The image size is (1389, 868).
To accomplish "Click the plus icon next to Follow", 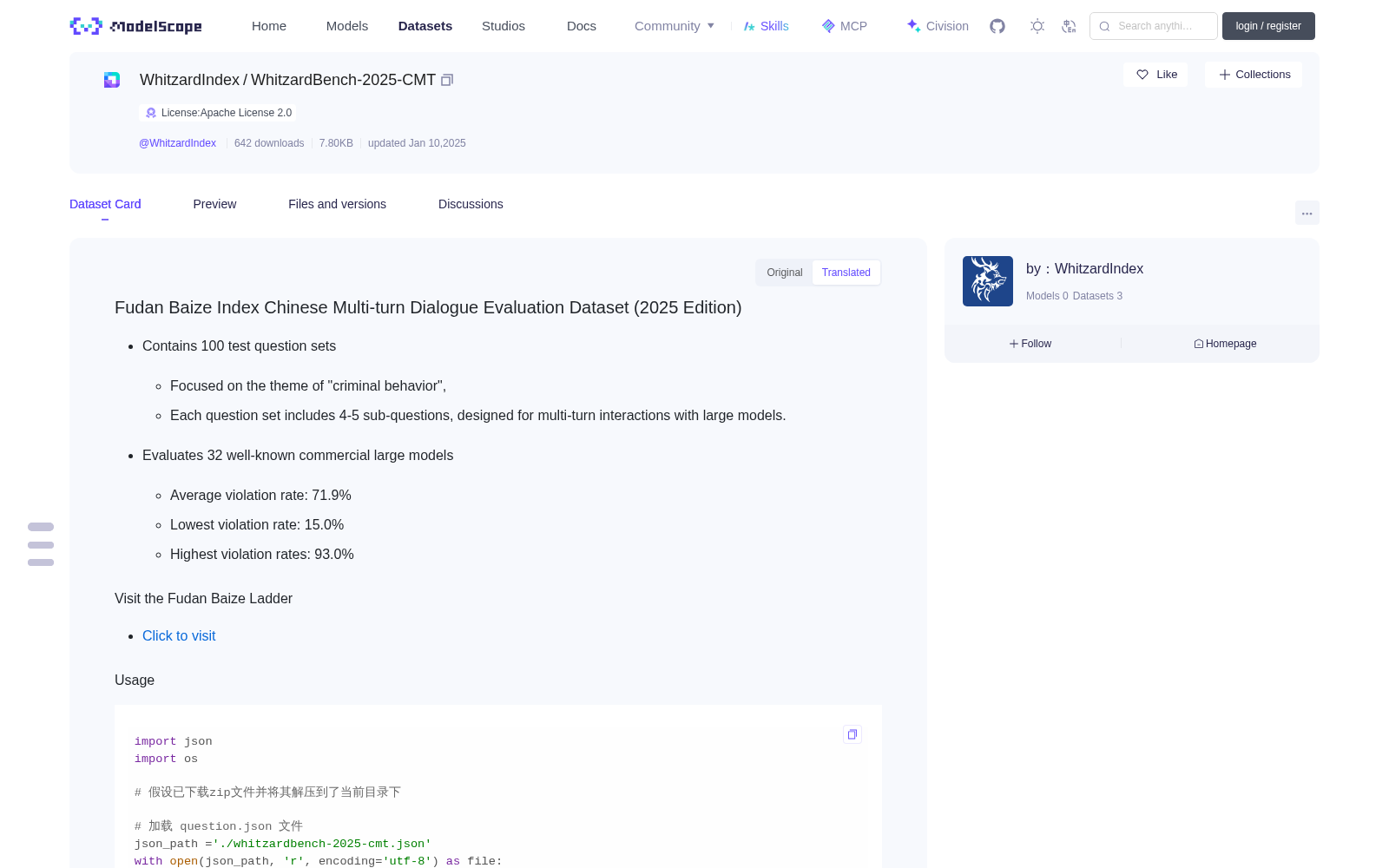I will pos(1014,344).
